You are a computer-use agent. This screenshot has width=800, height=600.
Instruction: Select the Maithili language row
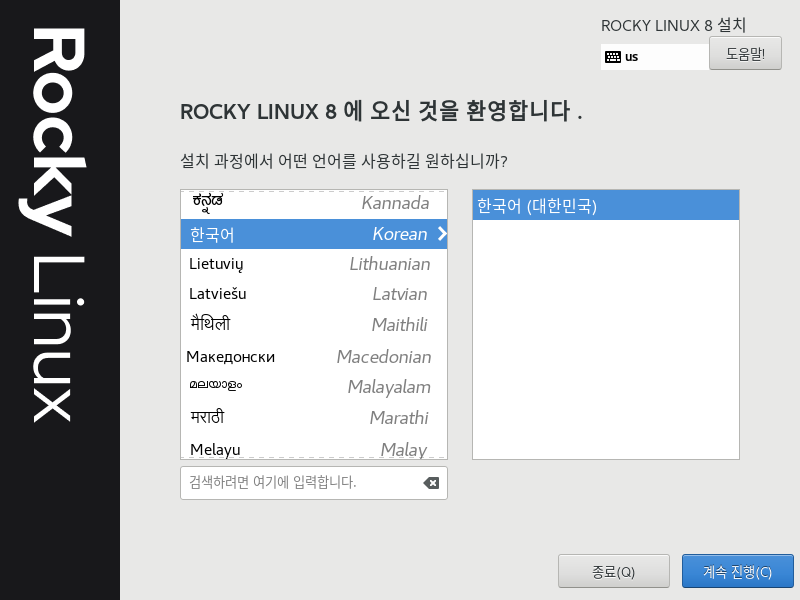point(314,324)
